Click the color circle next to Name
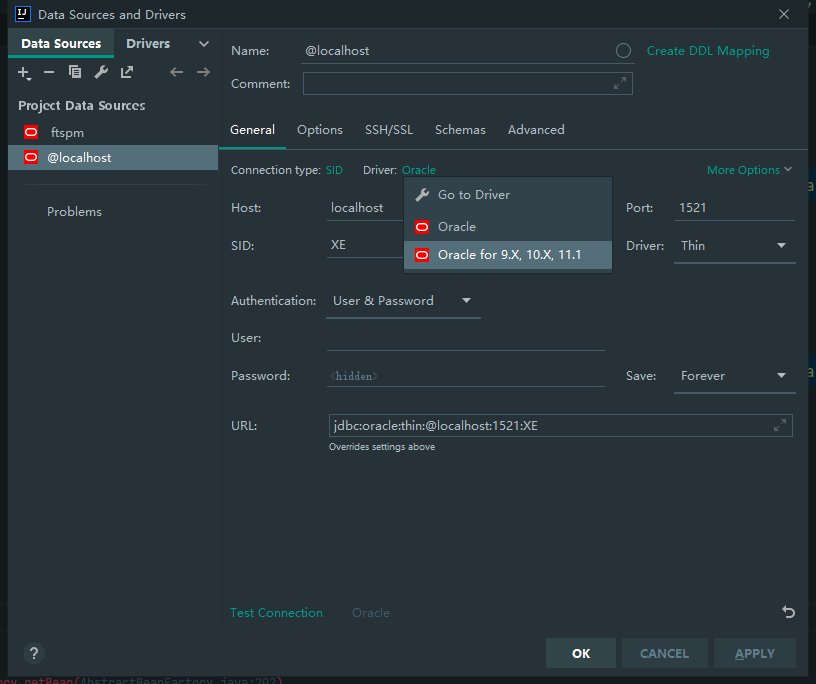Screen dimensions: 816x684 click(x=623, y=50)
